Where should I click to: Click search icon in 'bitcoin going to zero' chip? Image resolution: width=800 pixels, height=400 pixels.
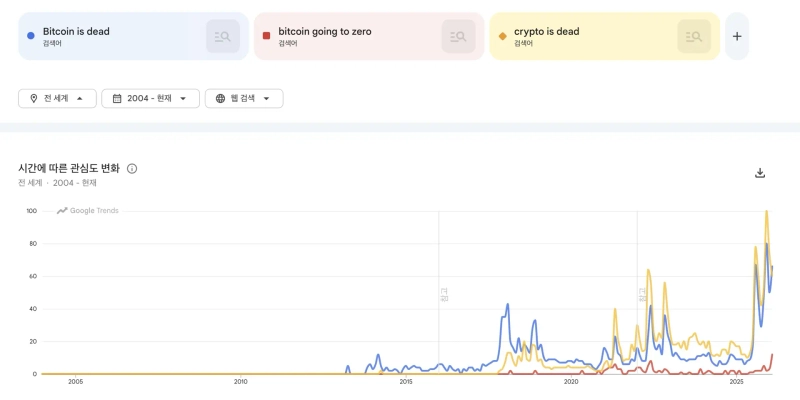[459, 37]
